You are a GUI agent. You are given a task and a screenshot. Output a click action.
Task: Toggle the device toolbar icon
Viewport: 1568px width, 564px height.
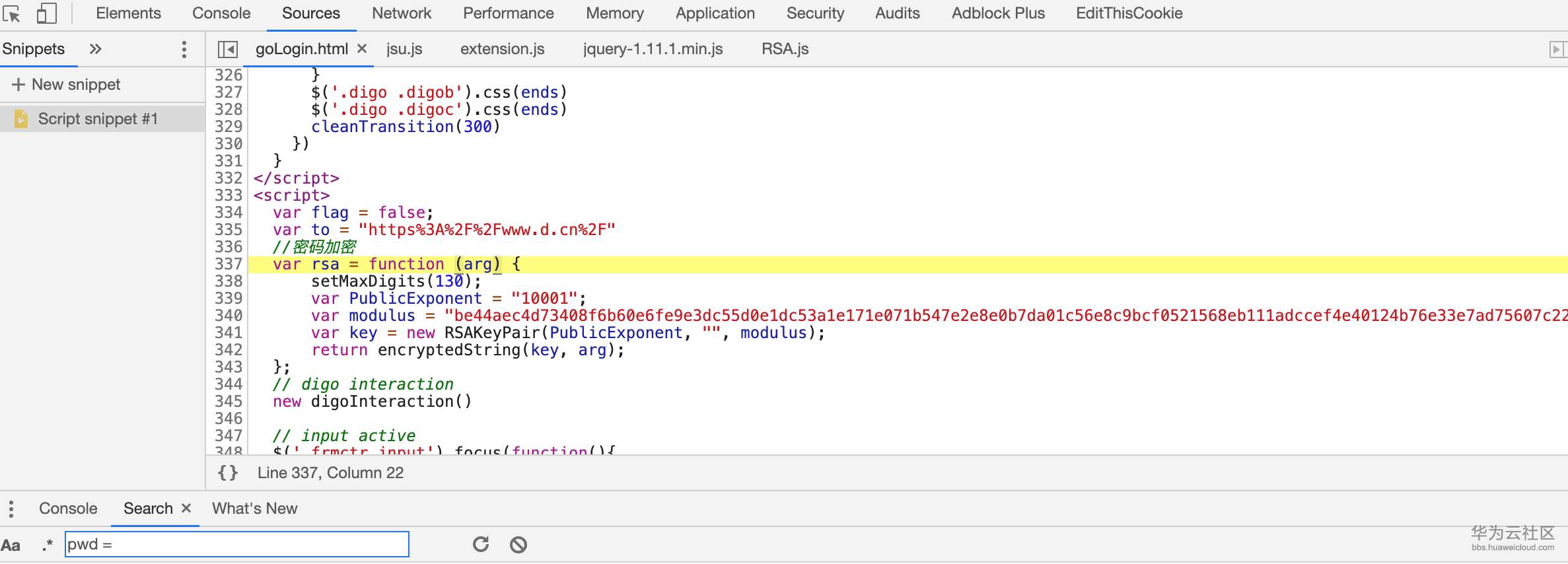(x=46, y=13)
